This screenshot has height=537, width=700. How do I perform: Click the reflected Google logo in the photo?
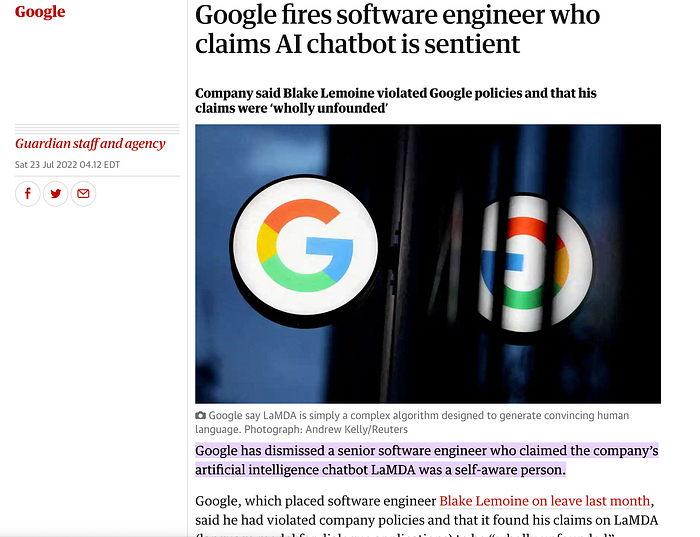[x=534, y=264]
